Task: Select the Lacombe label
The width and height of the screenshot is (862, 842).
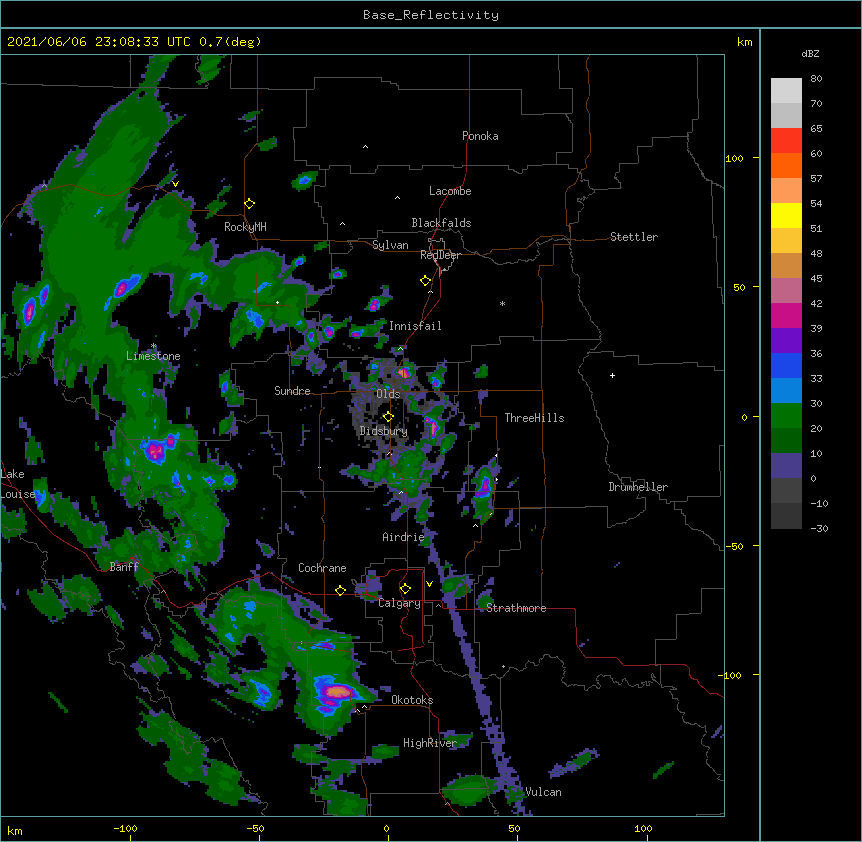Action: tap(450, 191)
